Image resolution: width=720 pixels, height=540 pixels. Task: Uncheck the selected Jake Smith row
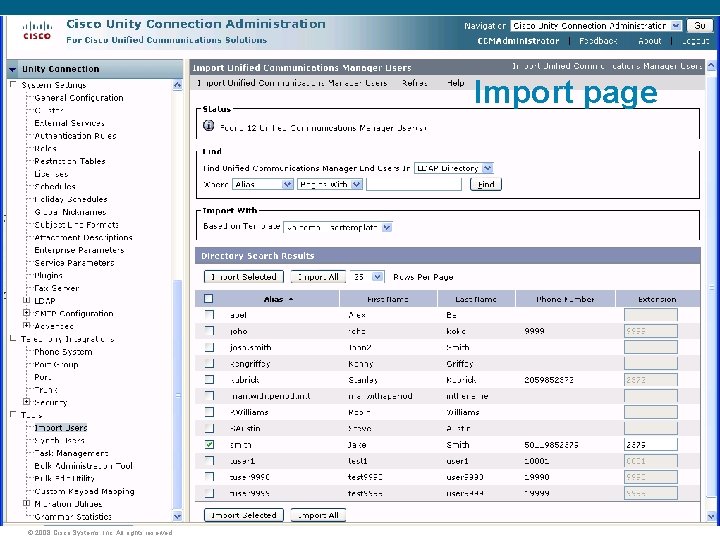(x=209, y=444)
